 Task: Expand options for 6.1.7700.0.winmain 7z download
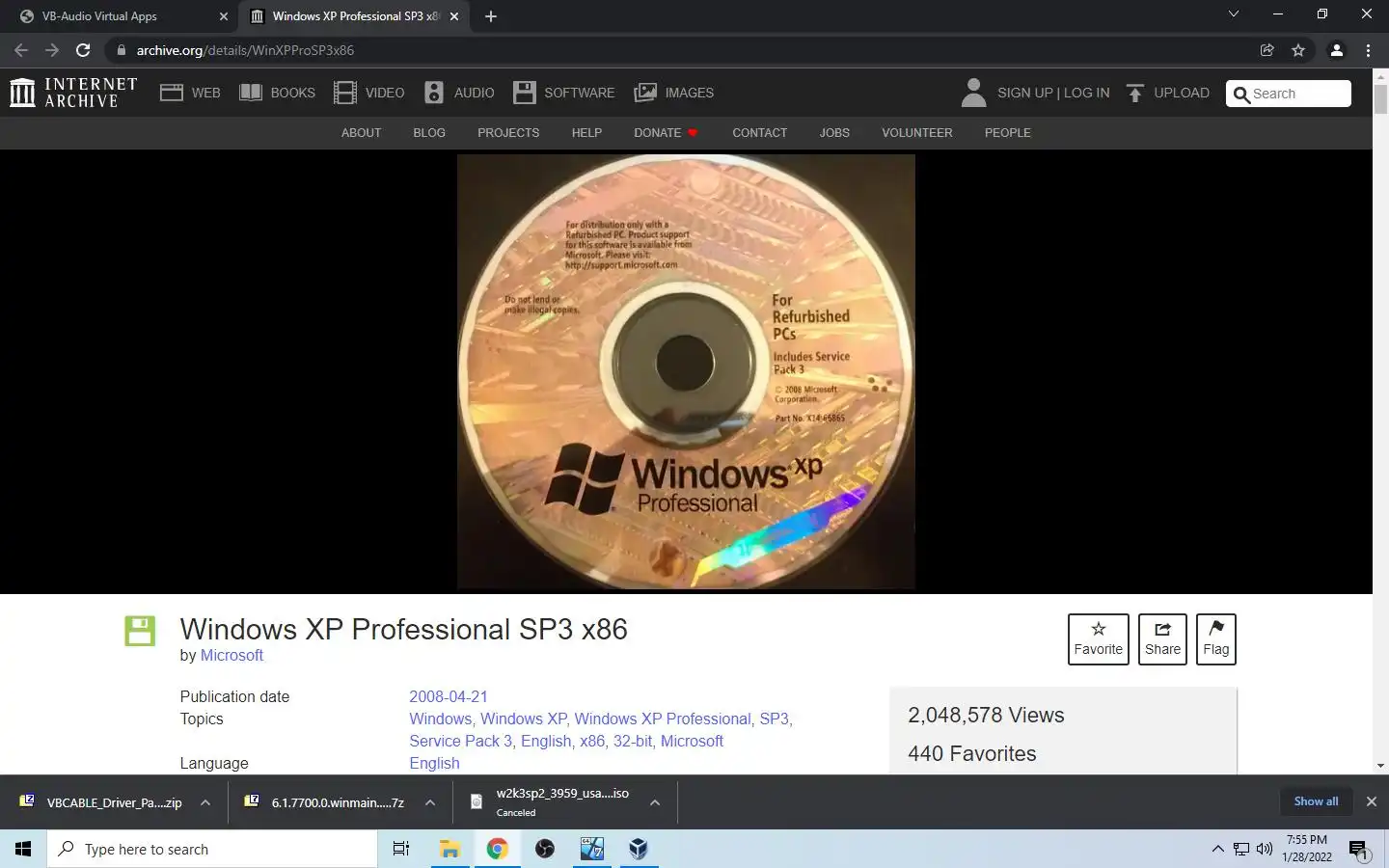430,802
